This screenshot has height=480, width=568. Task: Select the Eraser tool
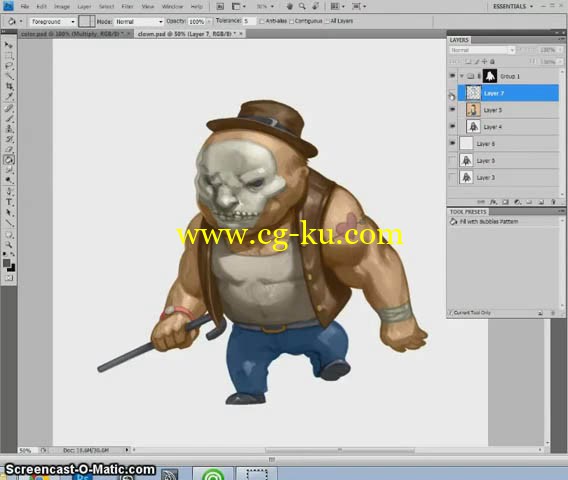tap(8, 149)
